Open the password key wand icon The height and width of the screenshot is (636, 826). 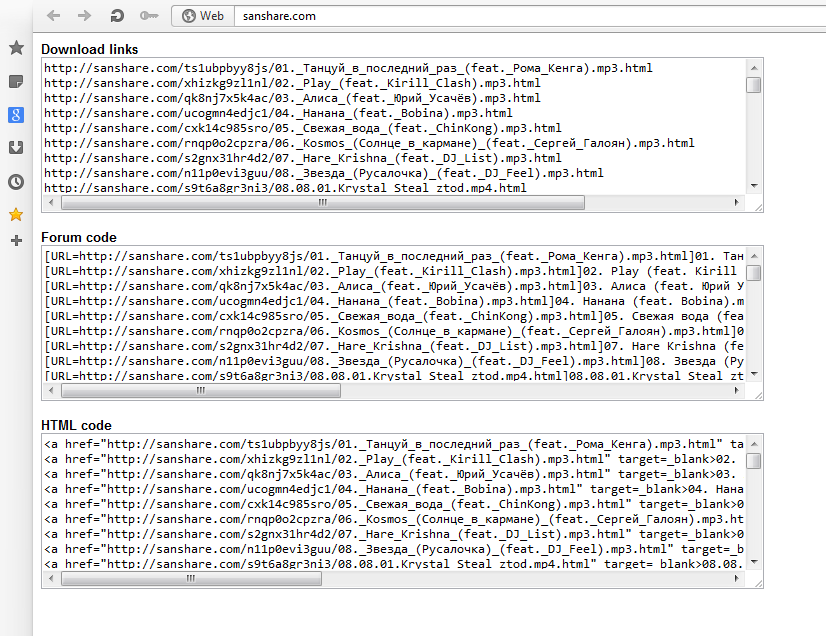[x=149, y=16]
